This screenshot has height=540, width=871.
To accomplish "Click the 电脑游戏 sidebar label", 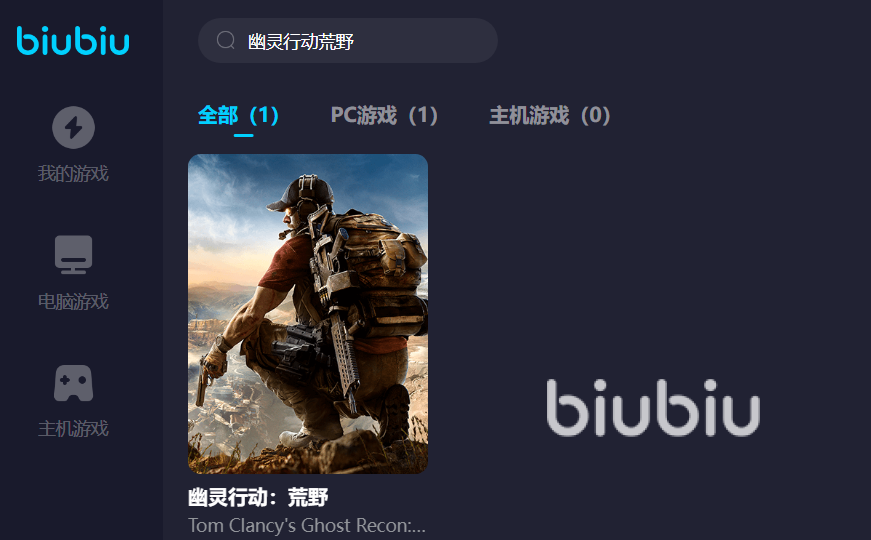I will (x=73, y=301).
